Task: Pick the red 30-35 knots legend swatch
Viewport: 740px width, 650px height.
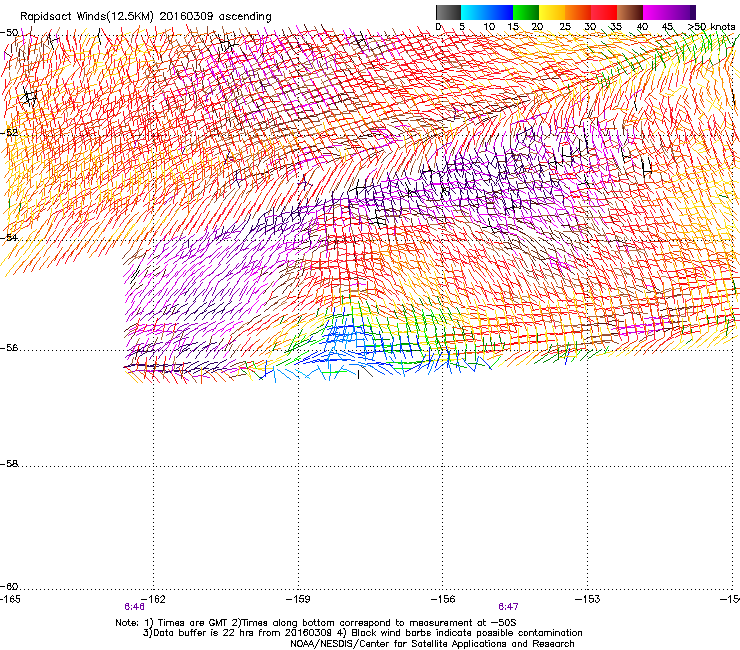Action: [604, 12]
